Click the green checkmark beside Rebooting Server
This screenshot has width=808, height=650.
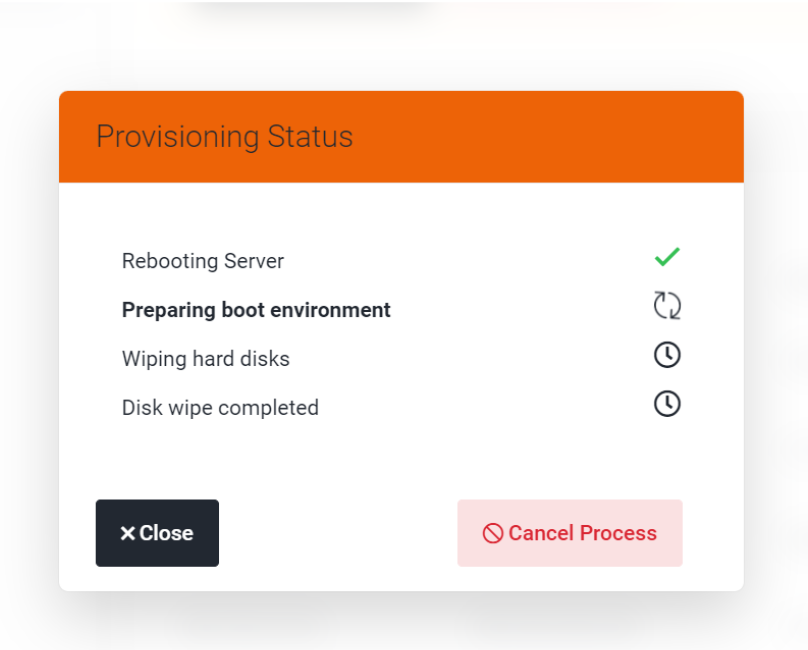[667, 257]
